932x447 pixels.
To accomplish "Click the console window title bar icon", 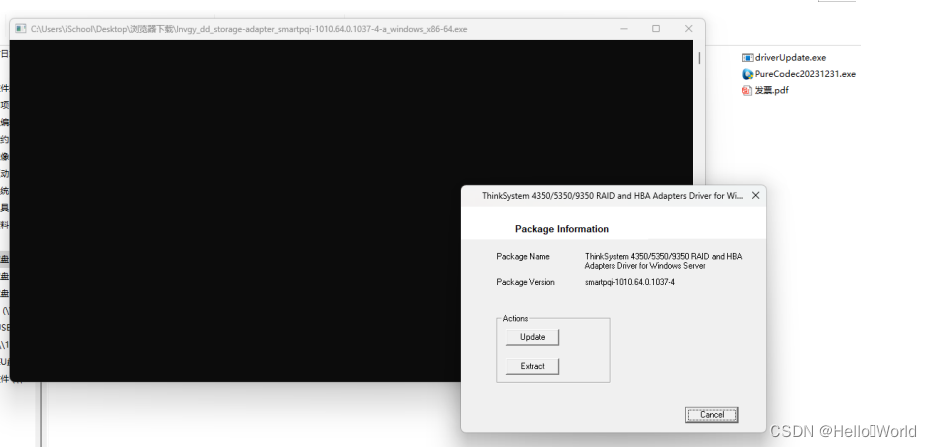I will coord(20,29).
